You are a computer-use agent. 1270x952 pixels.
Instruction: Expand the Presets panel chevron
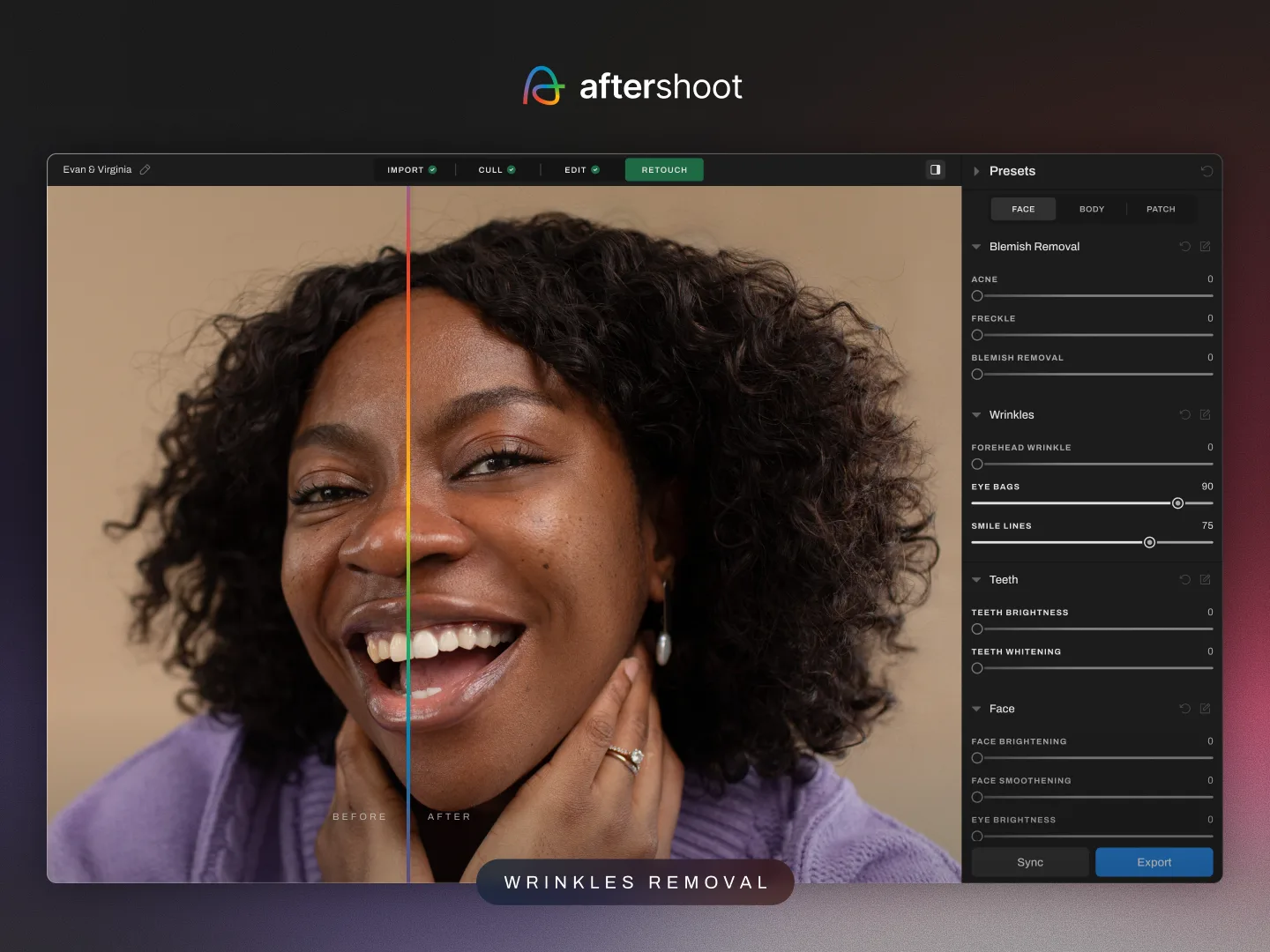[977, 171]
